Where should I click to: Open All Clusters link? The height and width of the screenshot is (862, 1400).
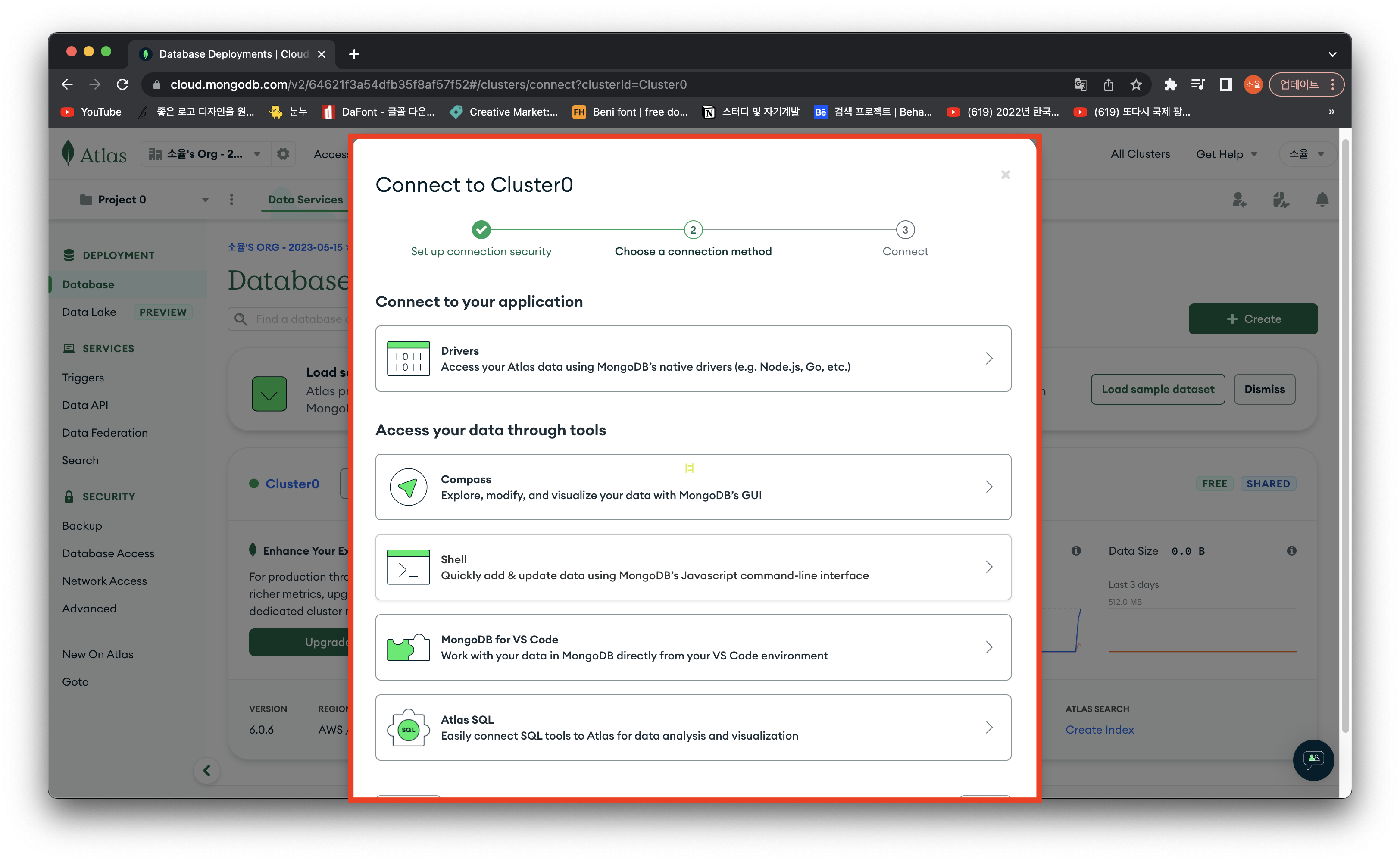tap(1140, 154)
